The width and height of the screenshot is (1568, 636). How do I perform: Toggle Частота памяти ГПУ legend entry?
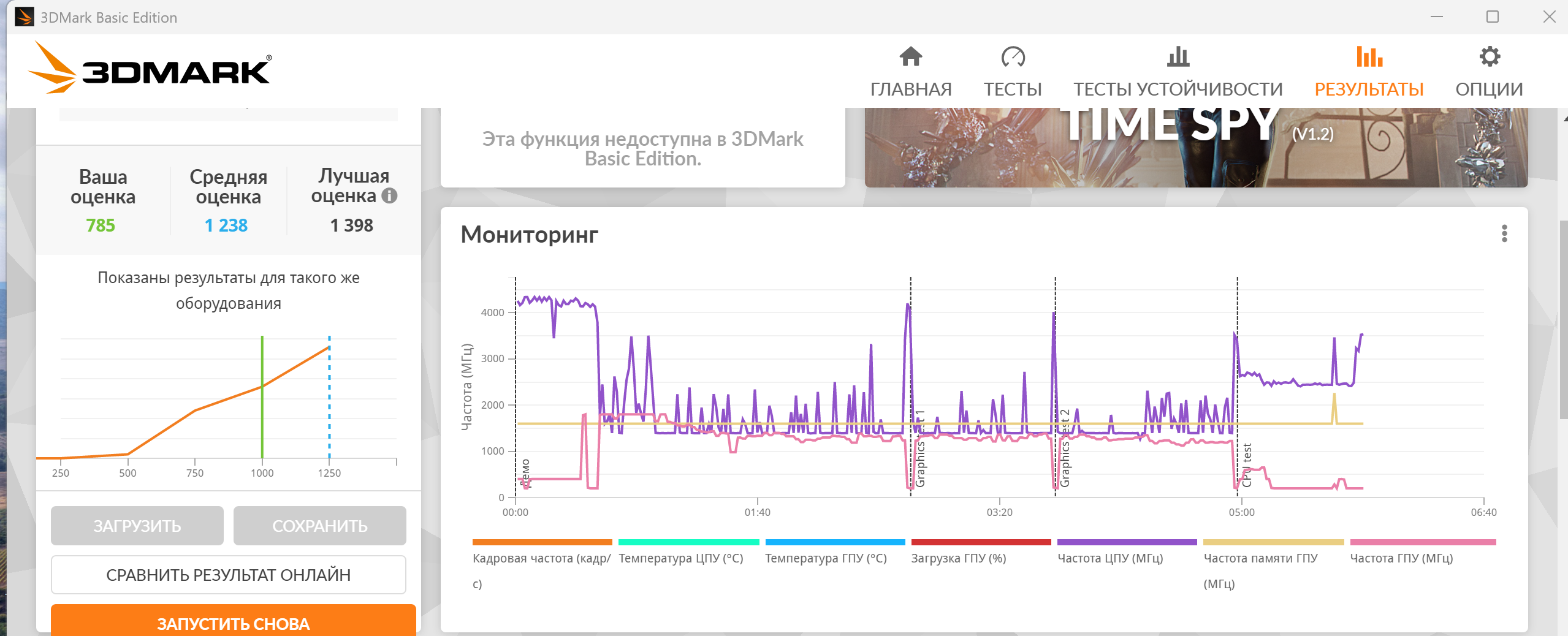pos(1273,564)
